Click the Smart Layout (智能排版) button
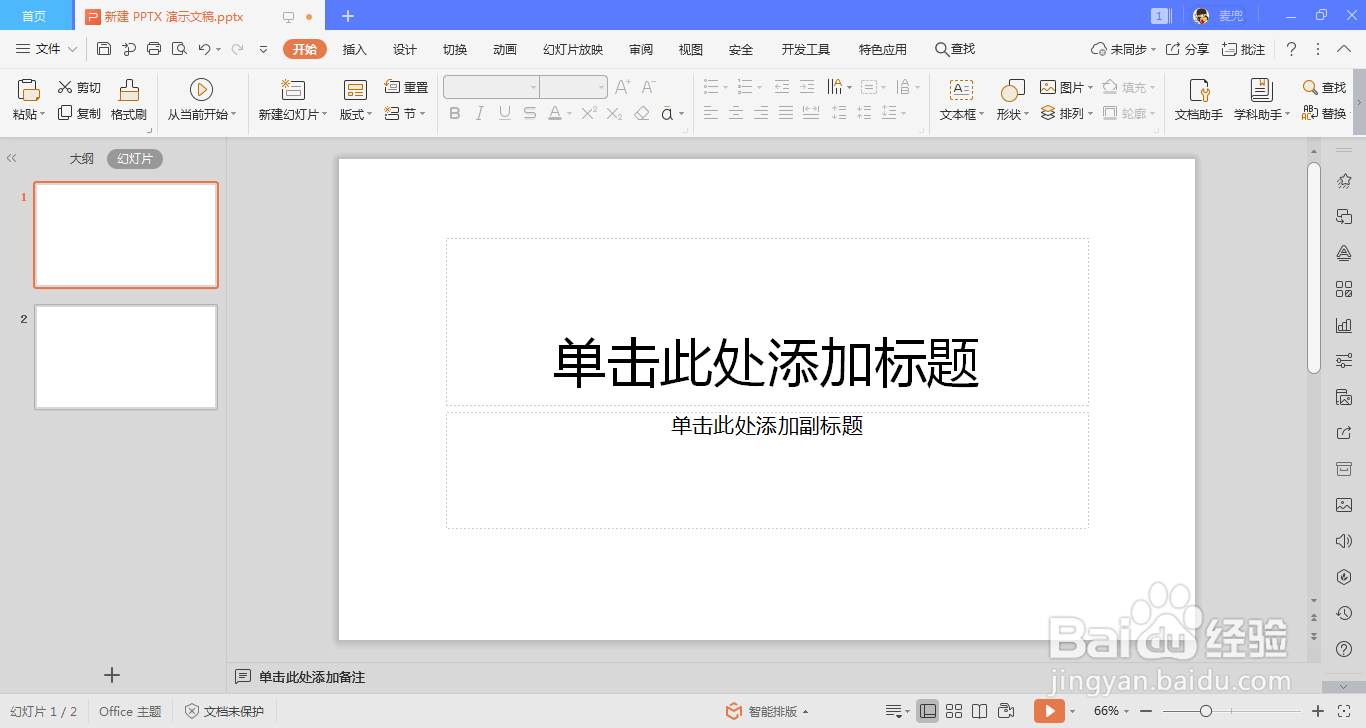The width and height of the screenshot is (1366, 728). 767,711
